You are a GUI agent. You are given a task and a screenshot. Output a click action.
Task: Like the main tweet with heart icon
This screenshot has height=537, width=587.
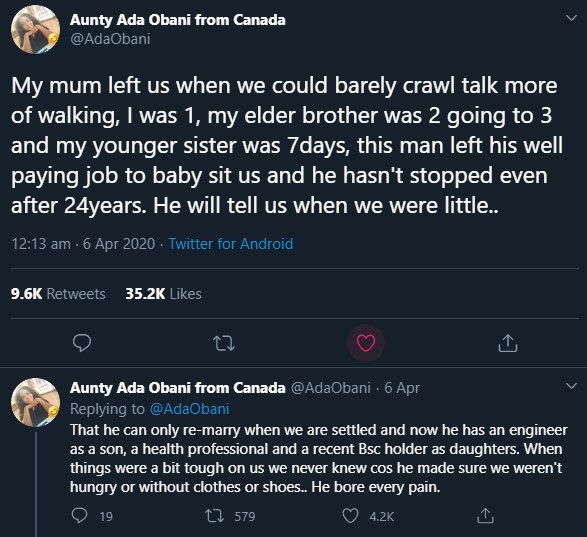point(366,343)
